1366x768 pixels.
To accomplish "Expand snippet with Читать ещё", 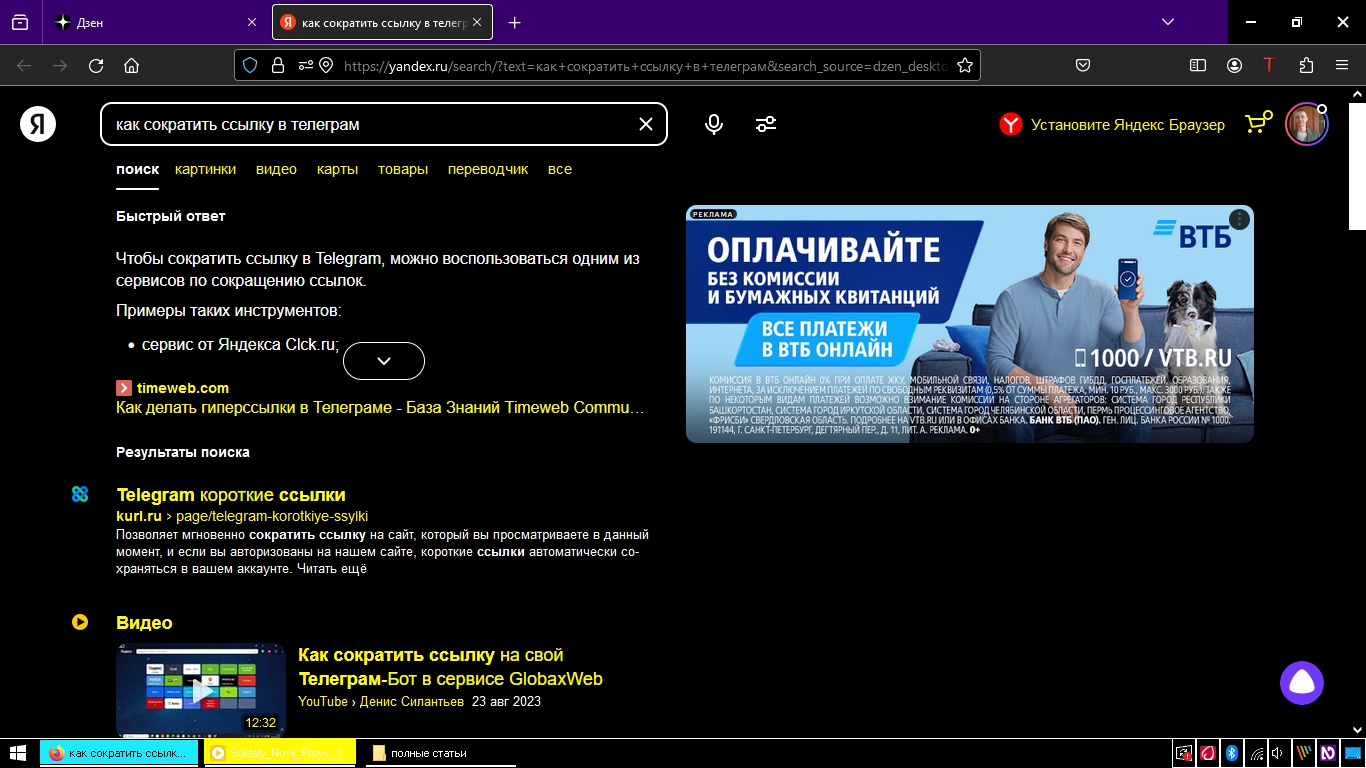I will pos(332,569).
